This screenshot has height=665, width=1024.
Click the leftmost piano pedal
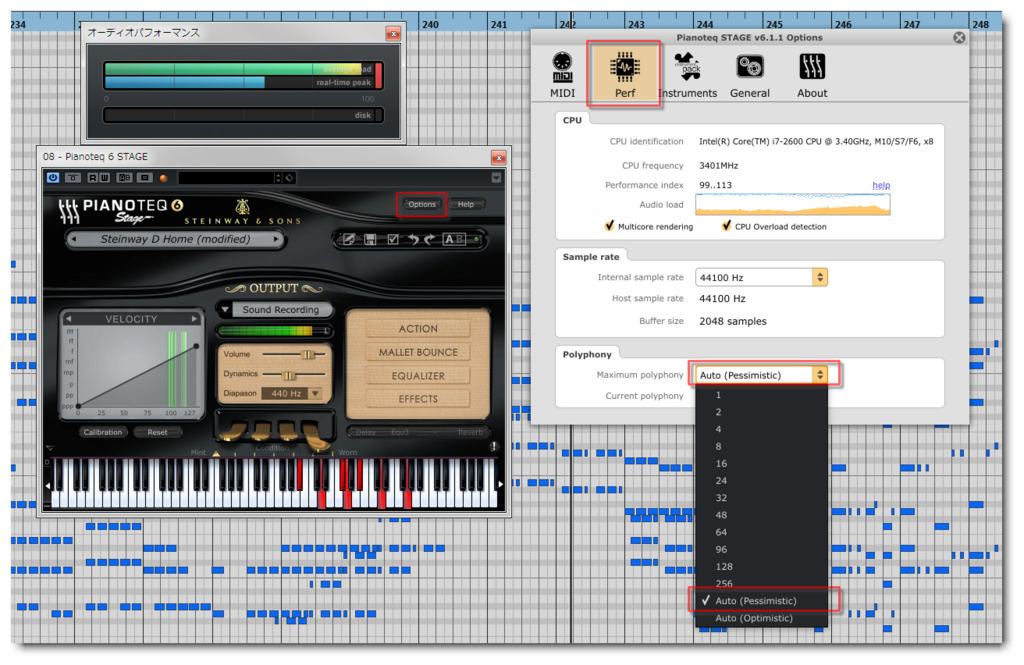point(234,432)
